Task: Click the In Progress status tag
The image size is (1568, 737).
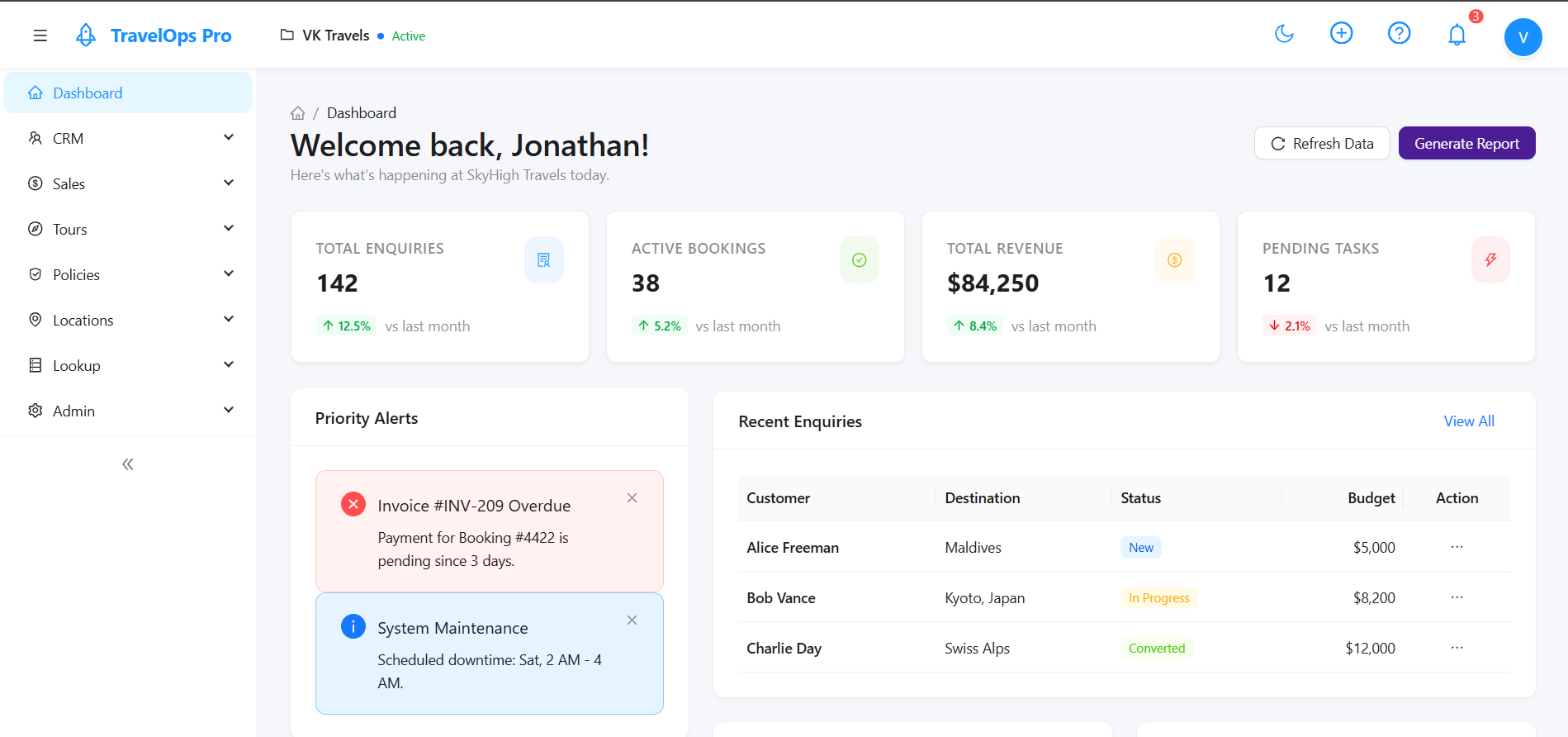Action: point(1158,598)
